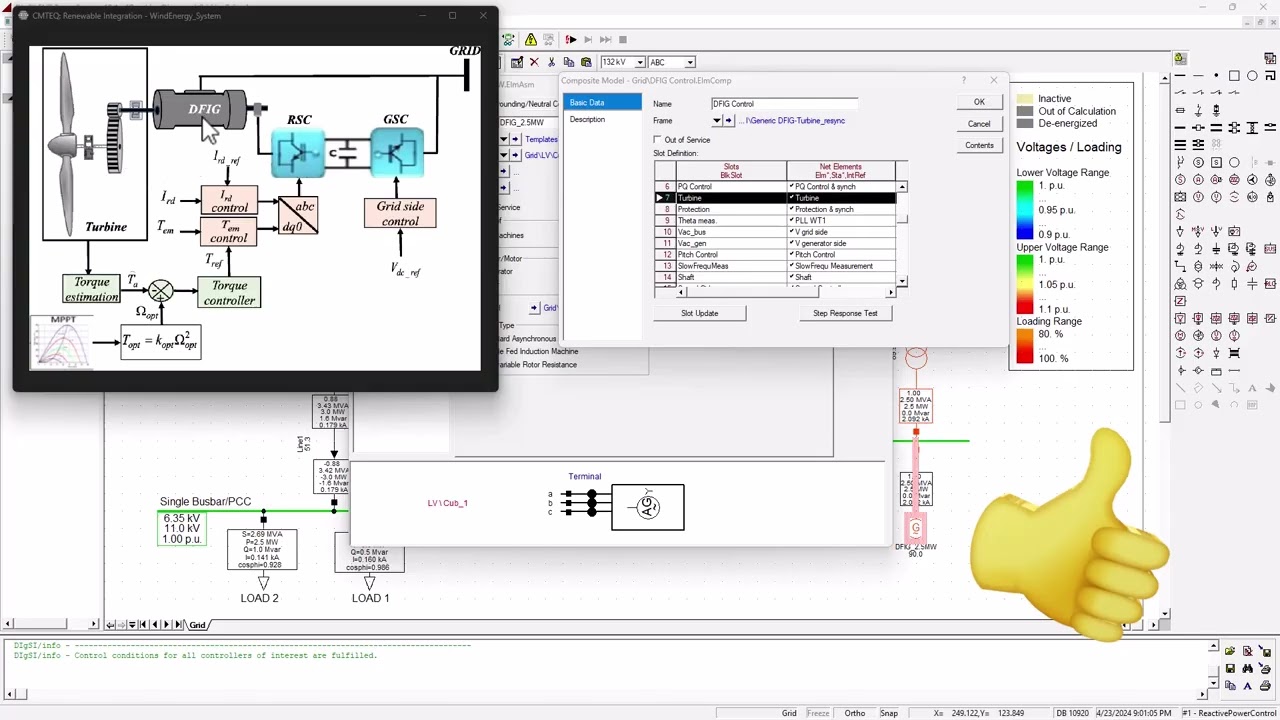Select the Theta meas. slot row

tap(775, 220)
